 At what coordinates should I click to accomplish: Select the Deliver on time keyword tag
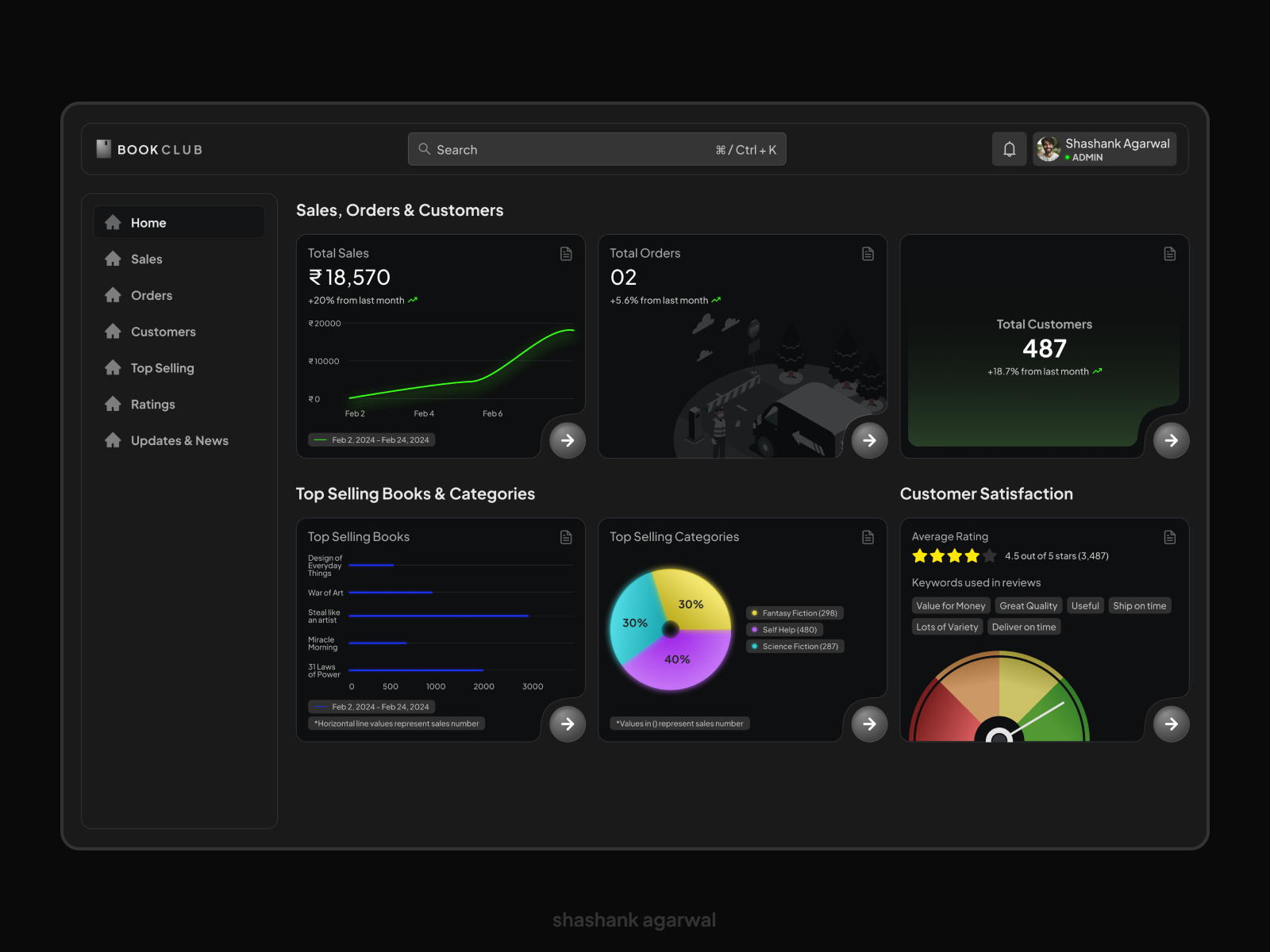(x=1024, y=627)
